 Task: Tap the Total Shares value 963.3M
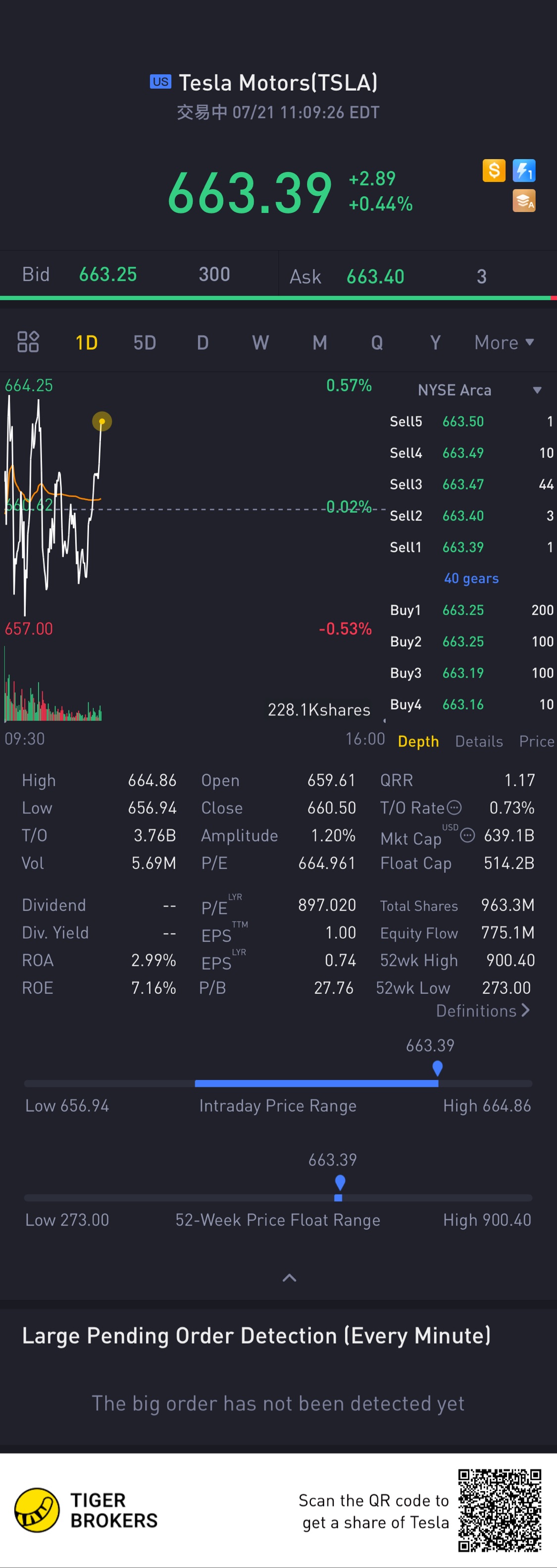click(x=508, y=905)
